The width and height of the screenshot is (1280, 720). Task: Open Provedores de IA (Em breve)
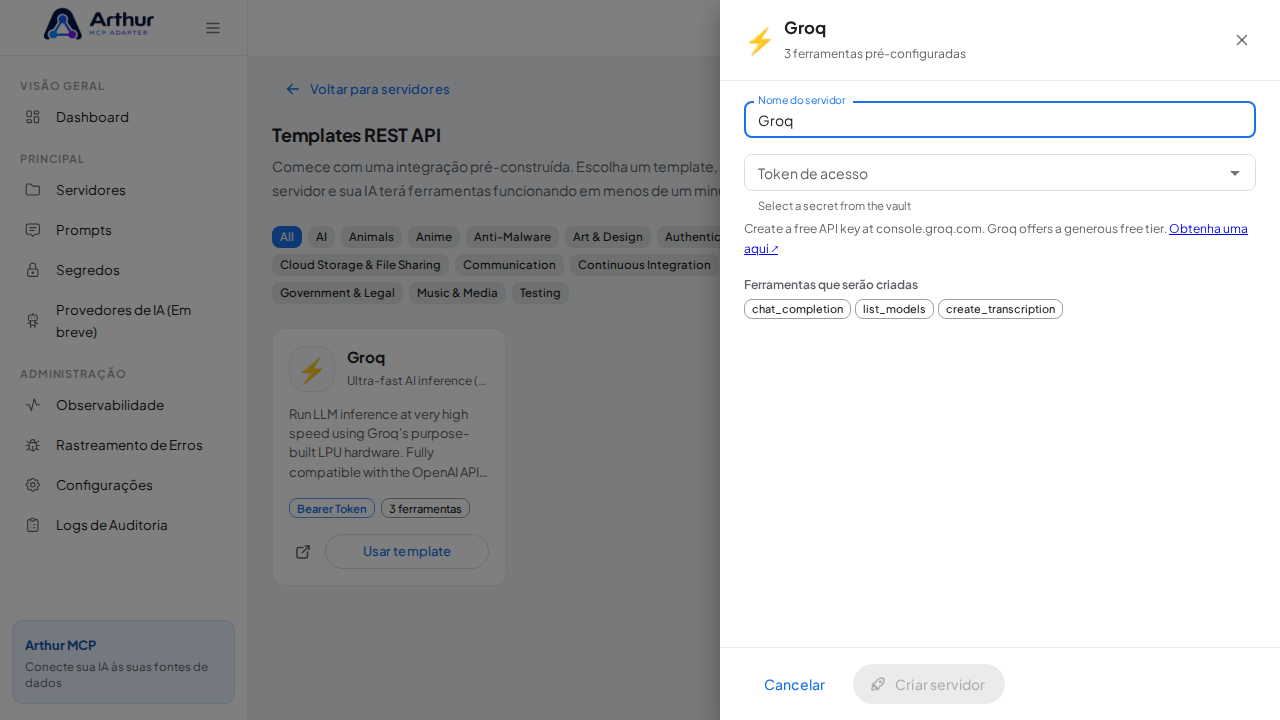123,321
